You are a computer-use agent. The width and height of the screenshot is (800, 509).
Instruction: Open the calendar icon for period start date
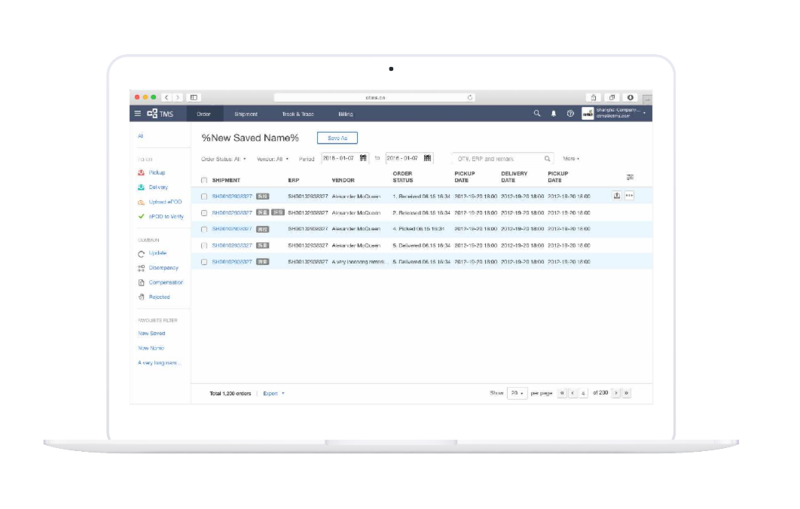coord(363,158)
